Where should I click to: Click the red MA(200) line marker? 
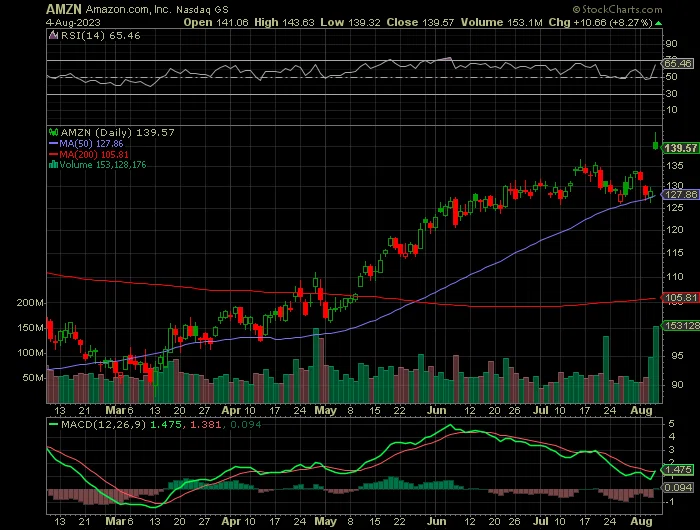[x=53, y=154]
